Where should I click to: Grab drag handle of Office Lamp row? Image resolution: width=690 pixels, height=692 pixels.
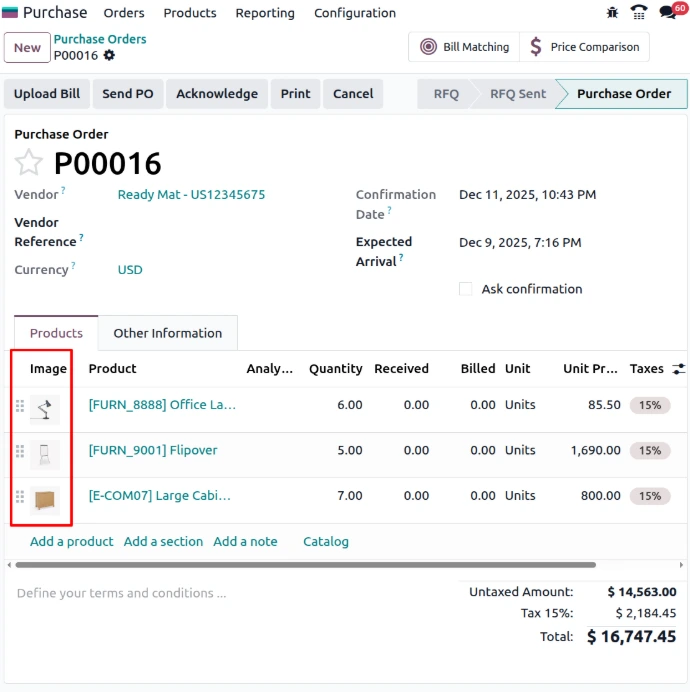19,406
